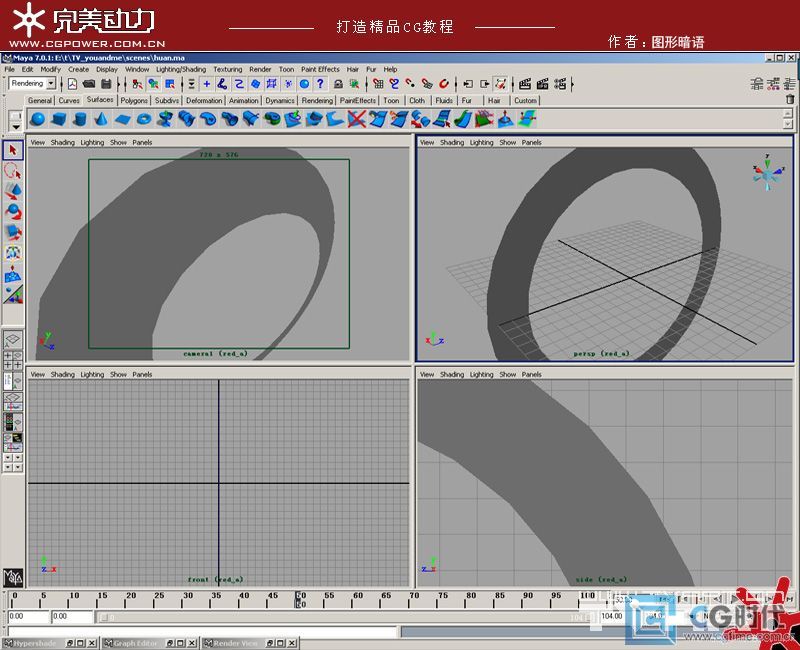Create a NURBS cylinder from shelf
Viewport: 800px width, 650px height.
(80, 119)
